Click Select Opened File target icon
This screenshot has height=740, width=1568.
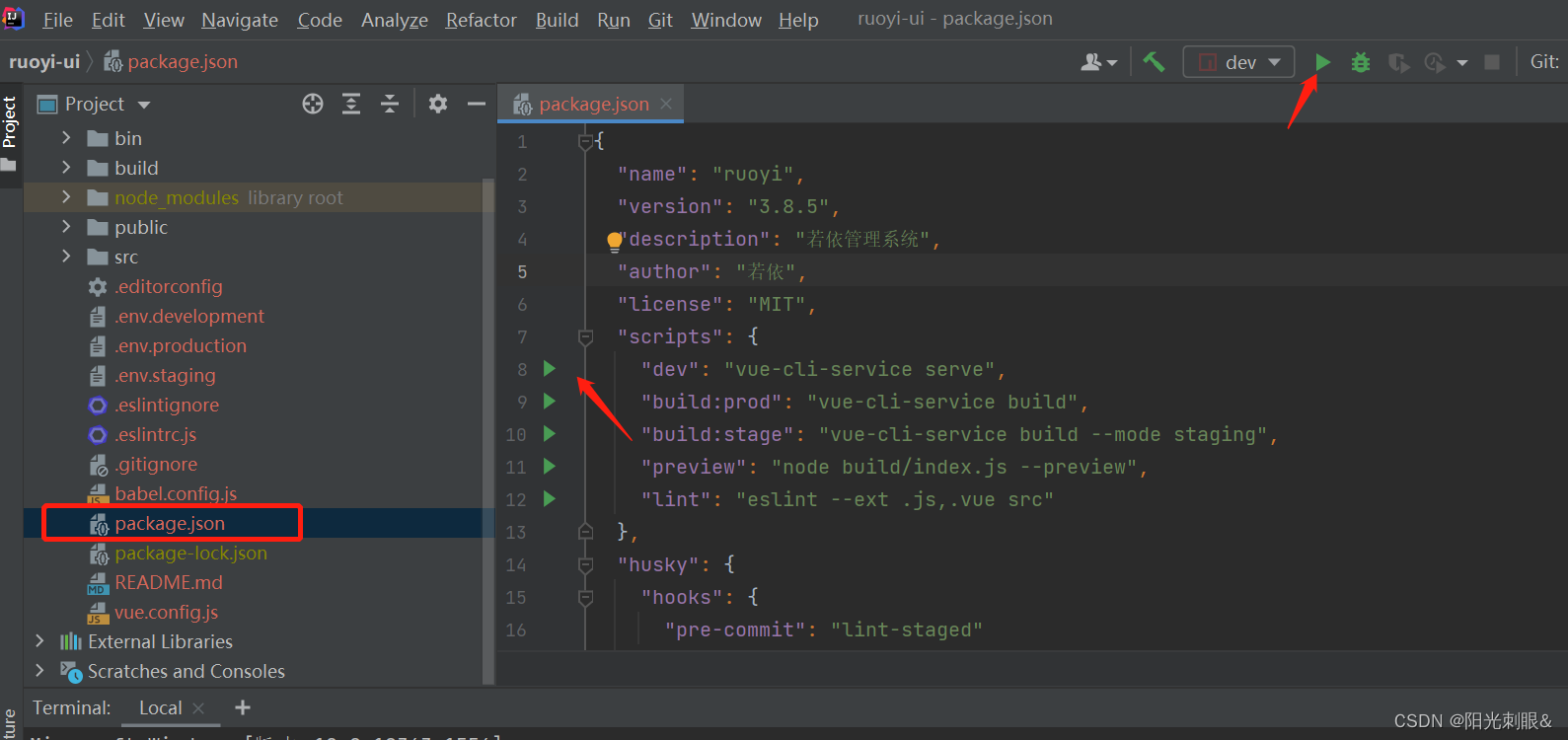313,104
